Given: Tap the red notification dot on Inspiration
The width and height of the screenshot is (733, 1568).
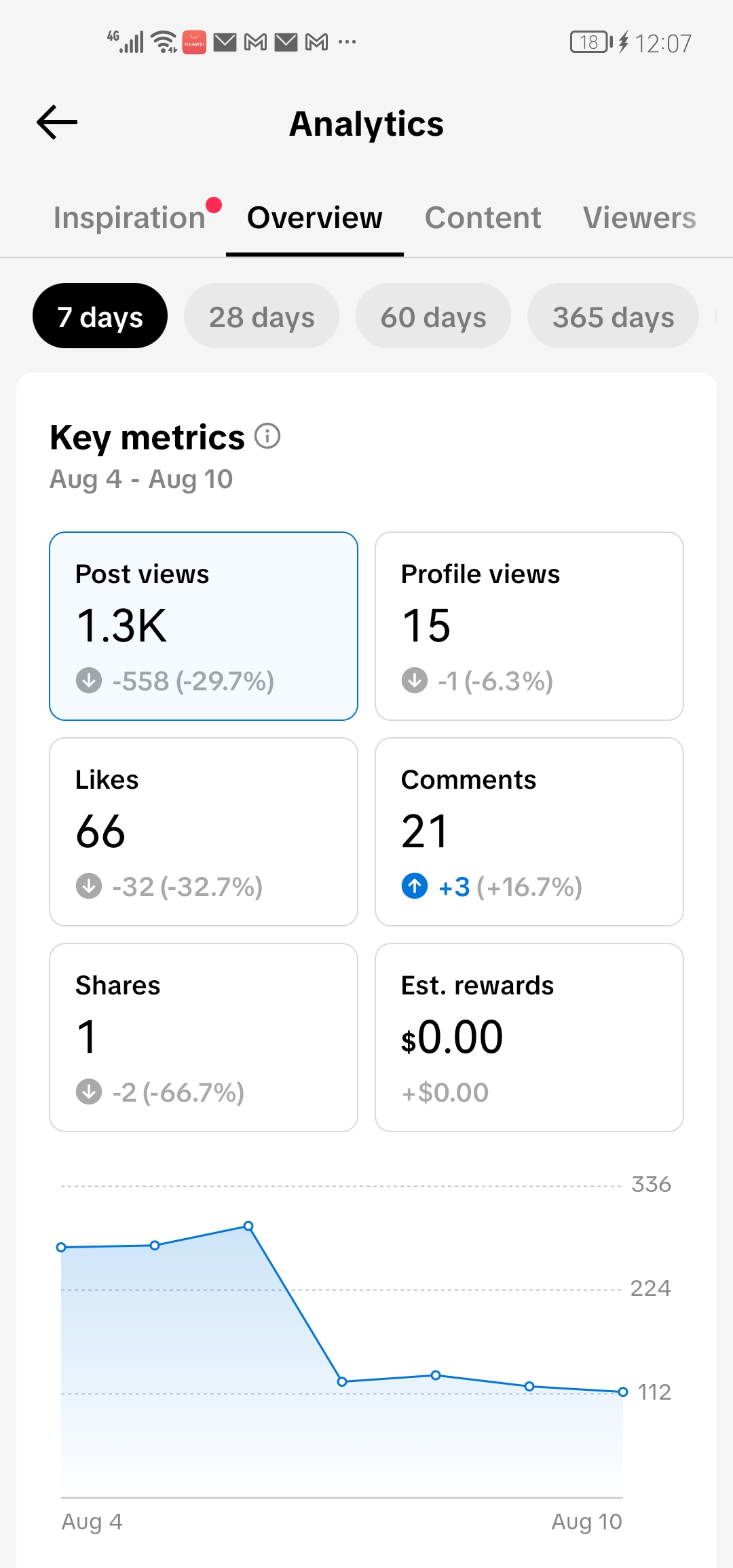Looking at the screenshot, I should 214,204.
